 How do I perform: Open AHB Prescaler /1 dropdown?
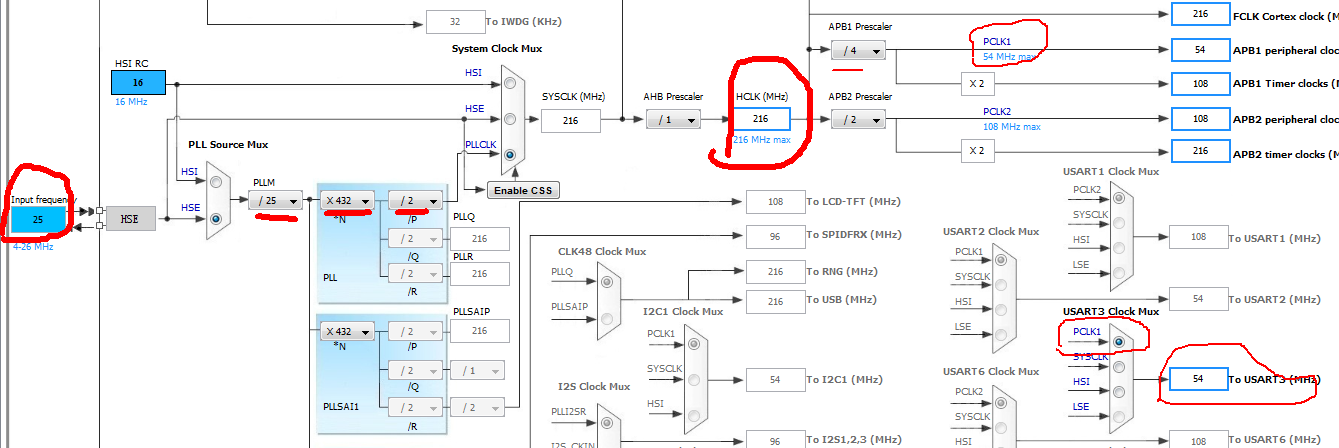673,120
